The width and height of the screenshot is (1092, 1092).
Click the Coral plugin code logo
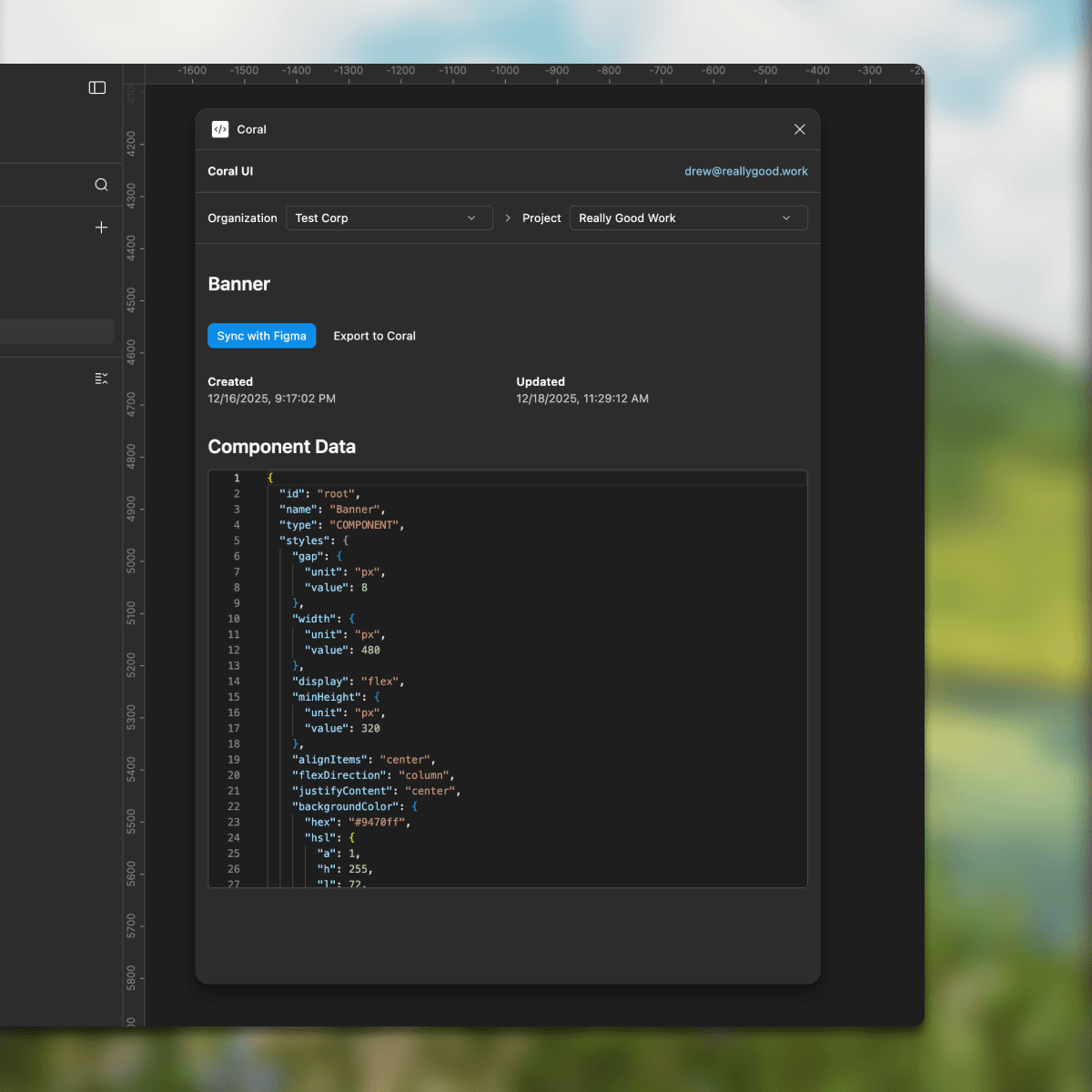(220, 129)
